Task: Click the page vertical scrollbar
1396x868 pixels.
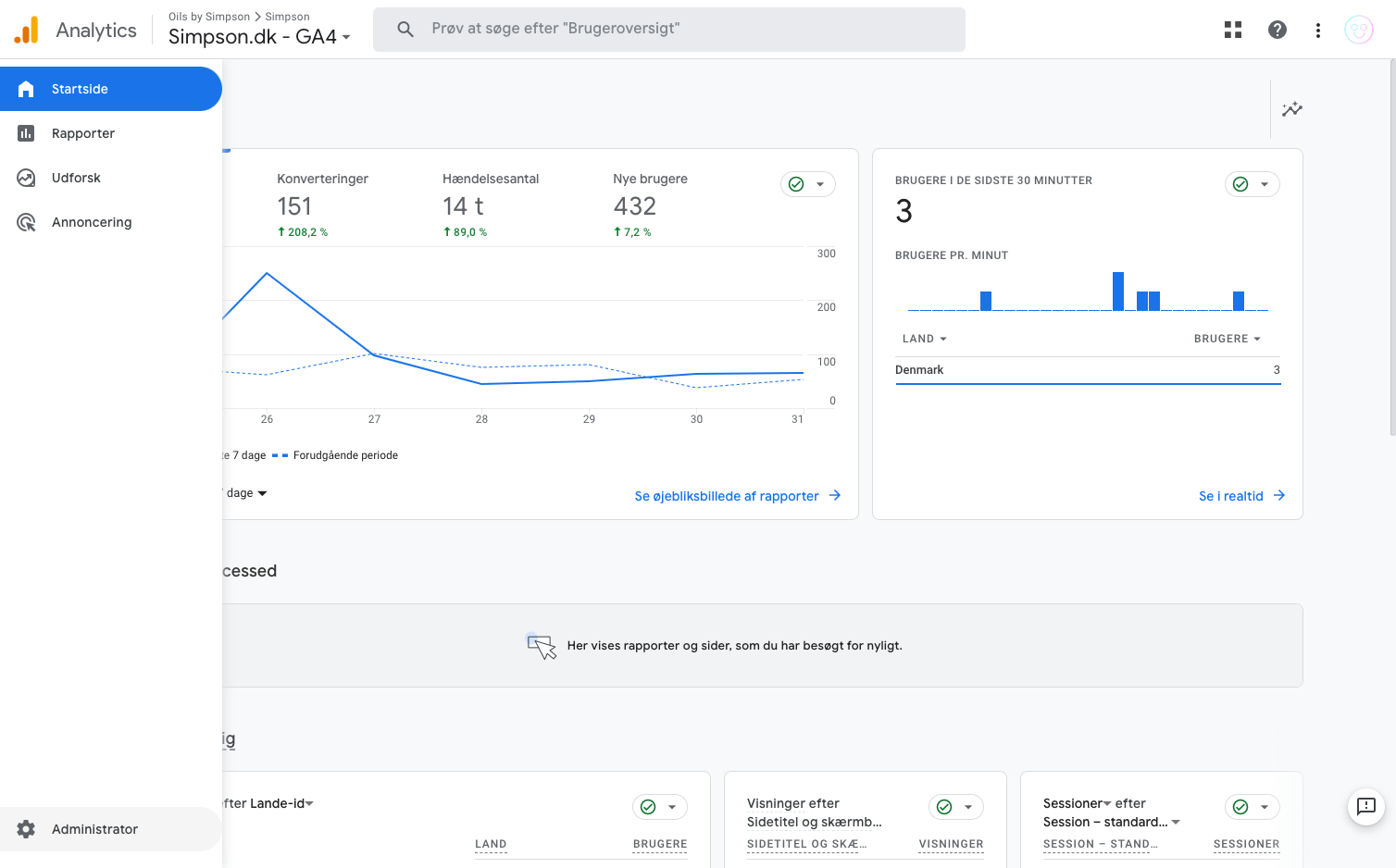Action: point(1391,248)
